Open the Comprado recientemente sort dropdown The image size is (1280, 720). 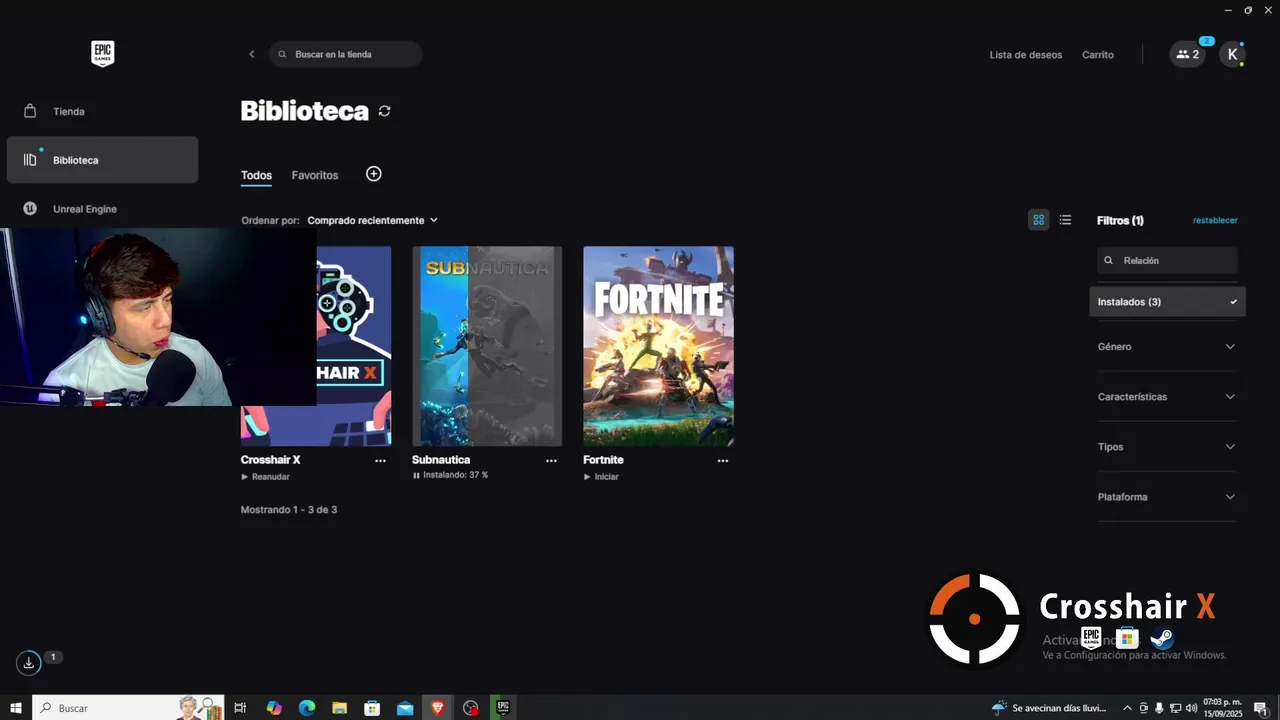[372, 220]
